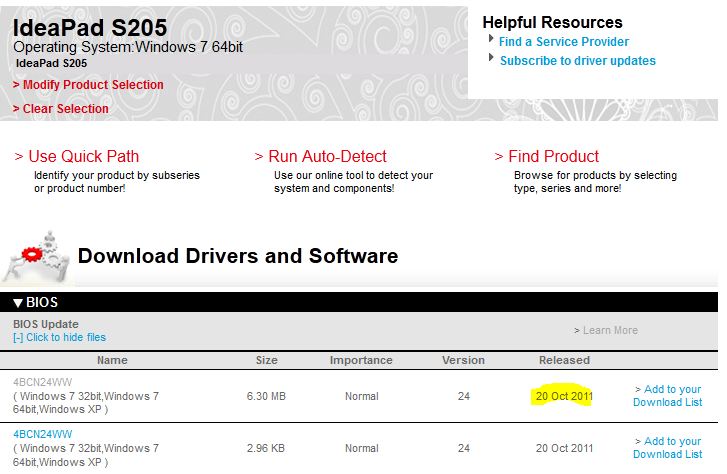
Task: Click the Download Drivers and Software heading
Action: tap(238, 256)
